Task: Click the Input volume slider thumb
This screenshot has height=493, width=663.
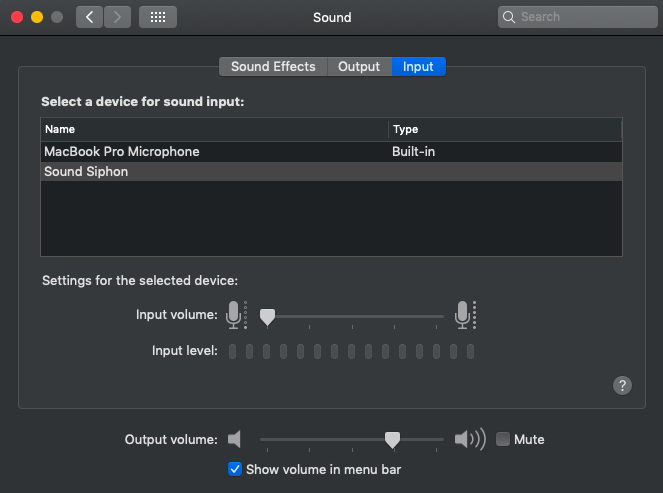Action: click(x=267, y=317)
